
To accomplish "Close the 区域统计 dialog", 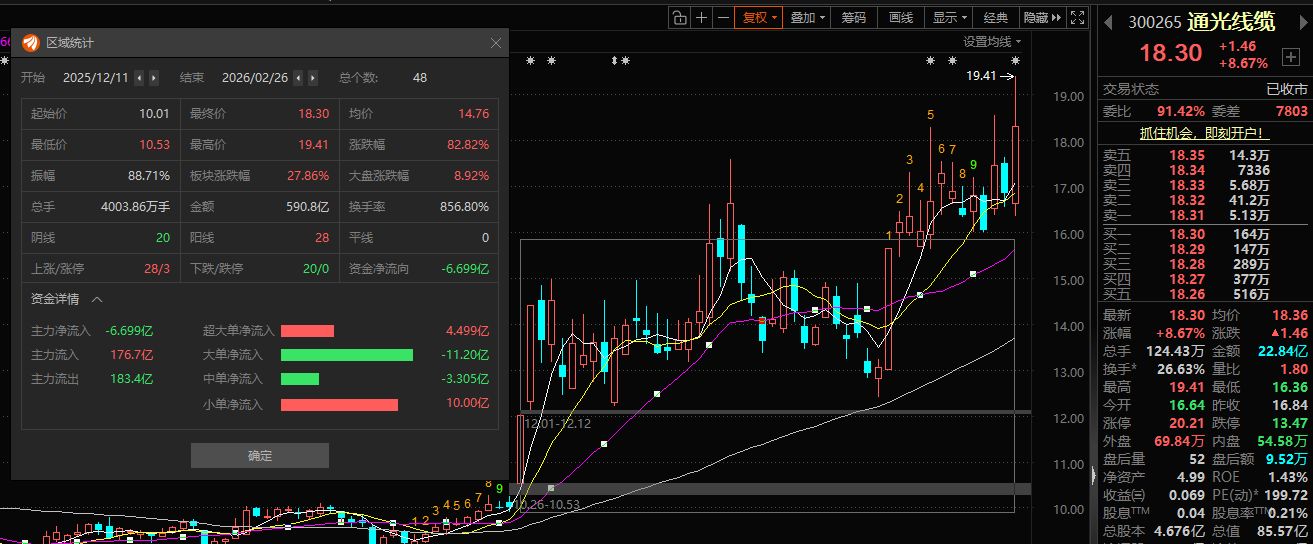I will (x=496, y=43).
